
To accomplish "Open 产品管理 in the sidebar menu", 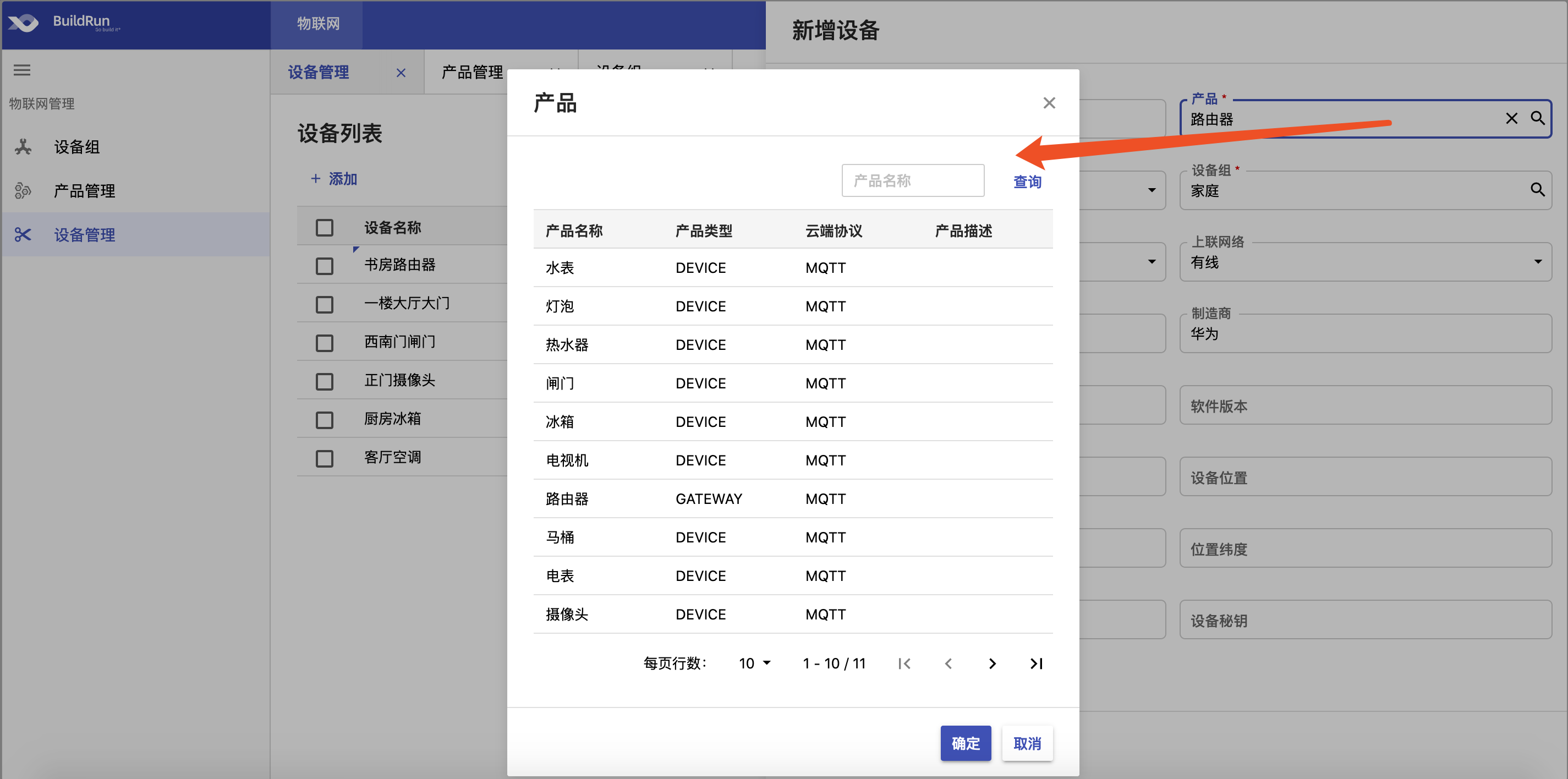I will (84, 191).
